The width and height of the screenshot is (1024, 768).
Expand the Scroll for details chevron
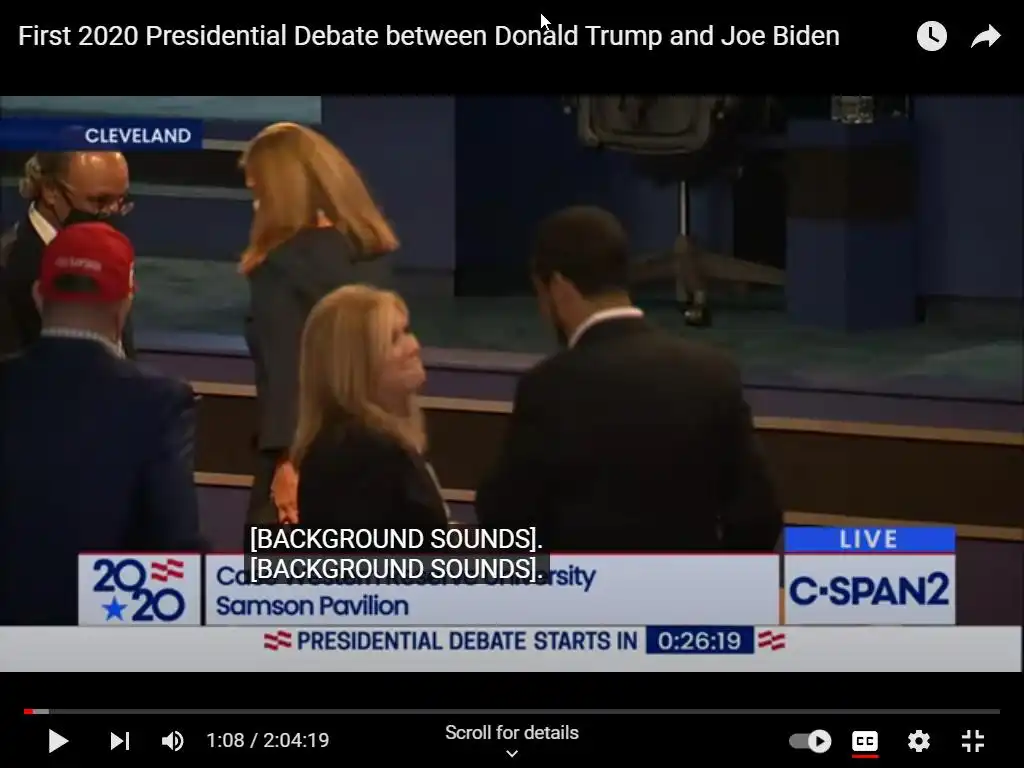click(x=512, y=754)
